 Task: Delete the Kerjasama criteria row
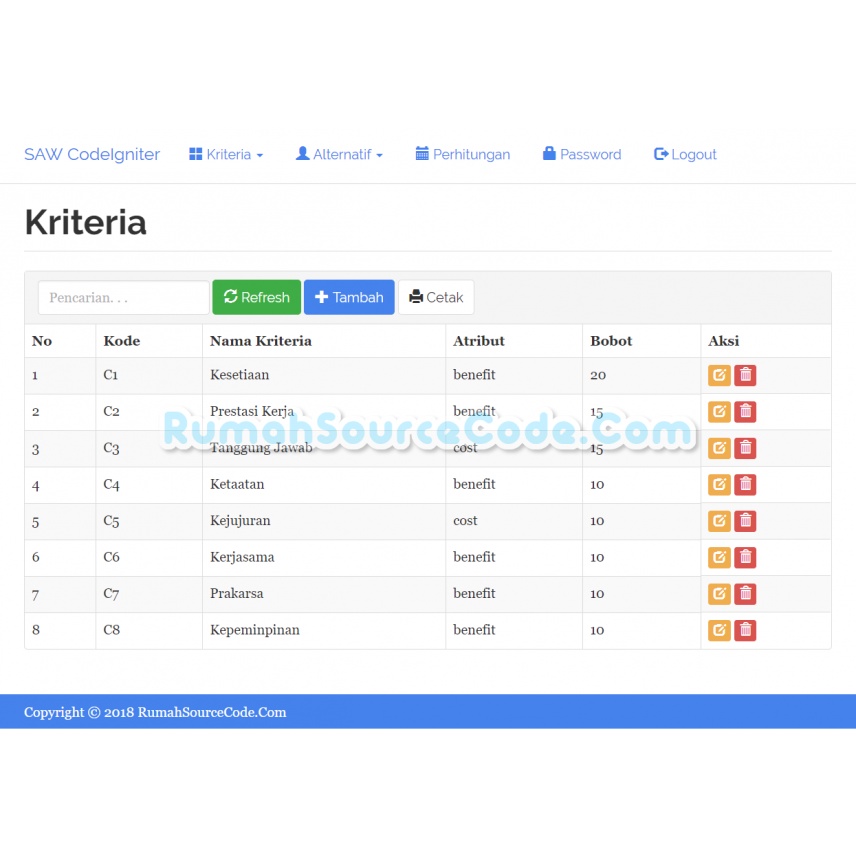(745, 557)
